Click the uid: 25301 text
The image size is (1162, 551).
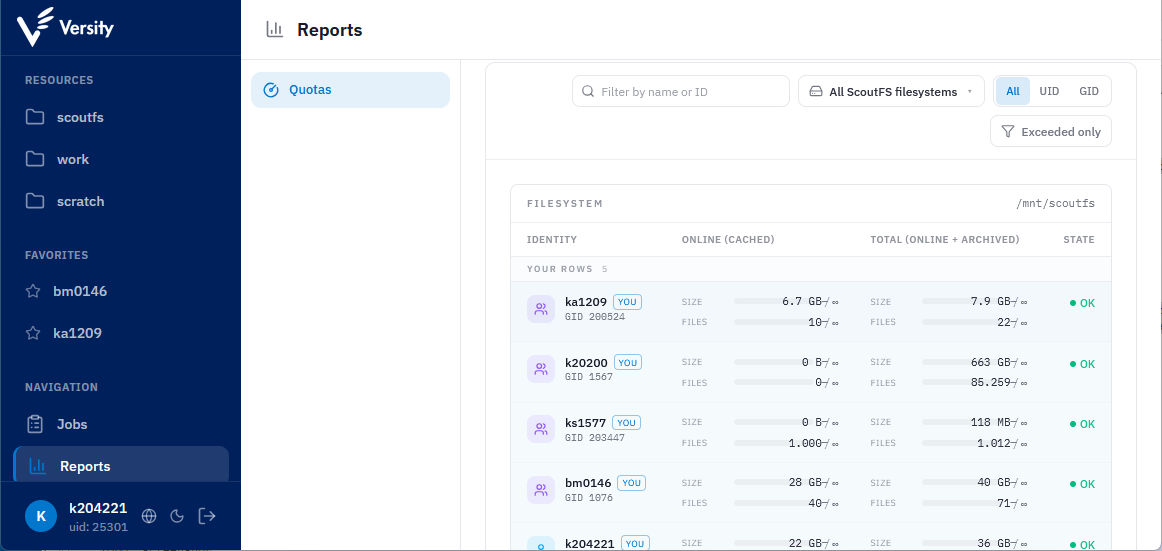coord(99,527)
